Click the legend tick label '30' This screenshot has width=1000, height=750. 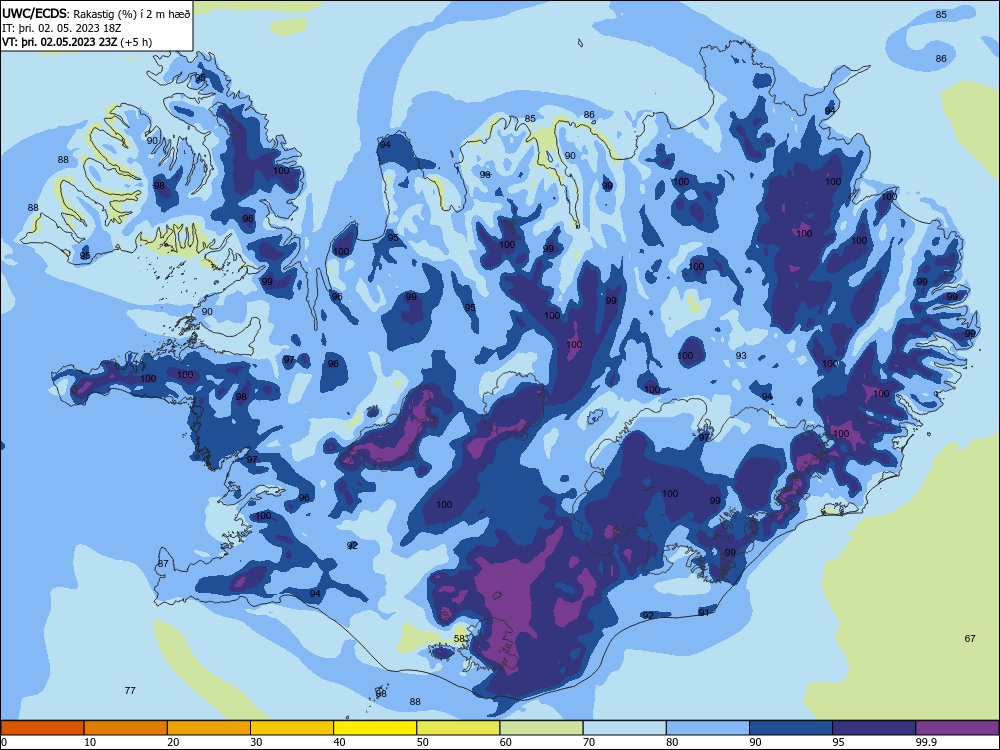[256, 742]
